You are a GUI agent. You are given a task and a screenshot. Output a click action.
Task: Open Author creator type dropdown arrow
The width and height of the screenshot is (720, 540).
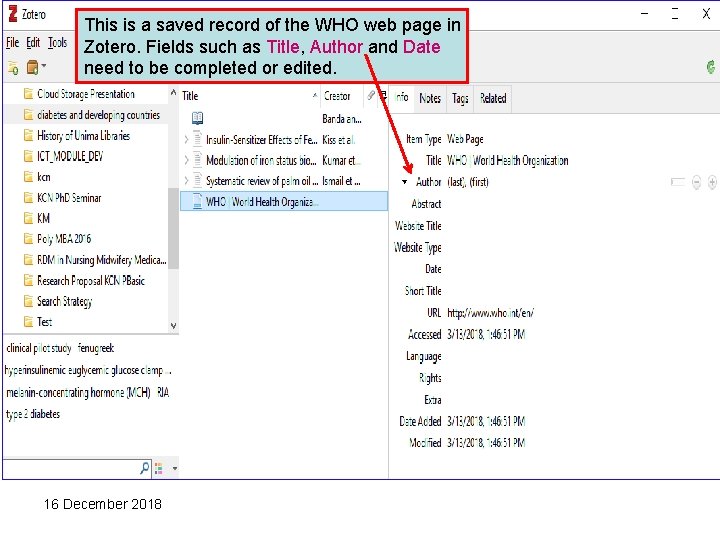pyautogui.click(x=404, y=182)
